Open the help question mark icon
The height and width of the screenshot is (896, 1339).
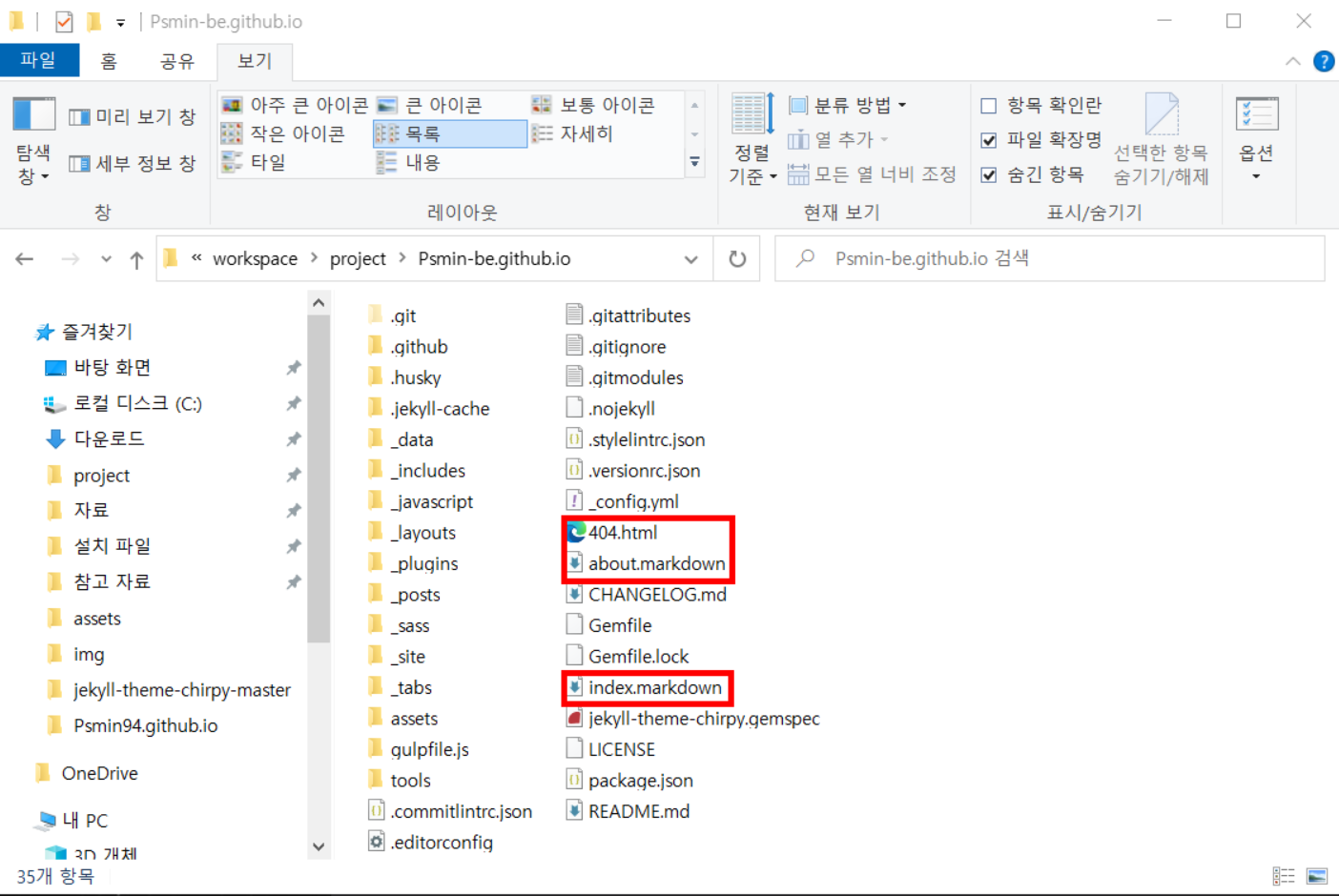tap(1324, 61)
